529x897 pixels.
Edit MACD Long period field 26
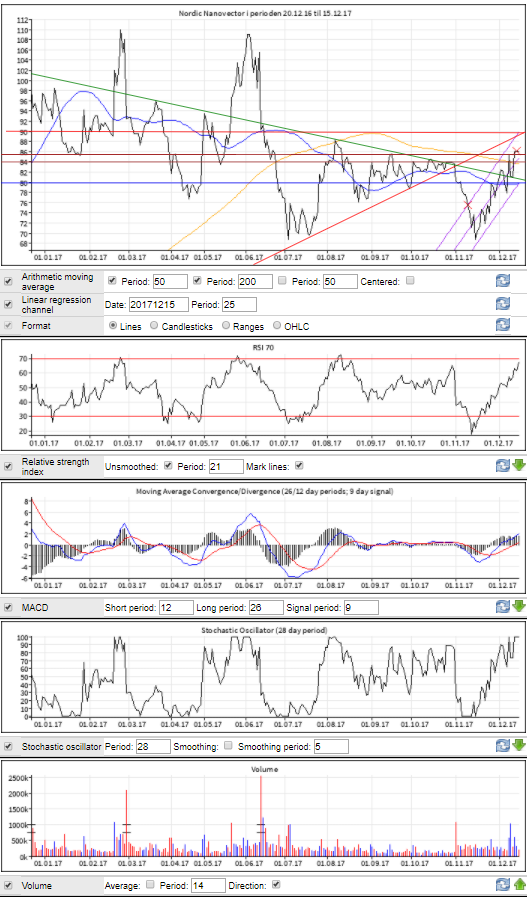click(266, 608)
